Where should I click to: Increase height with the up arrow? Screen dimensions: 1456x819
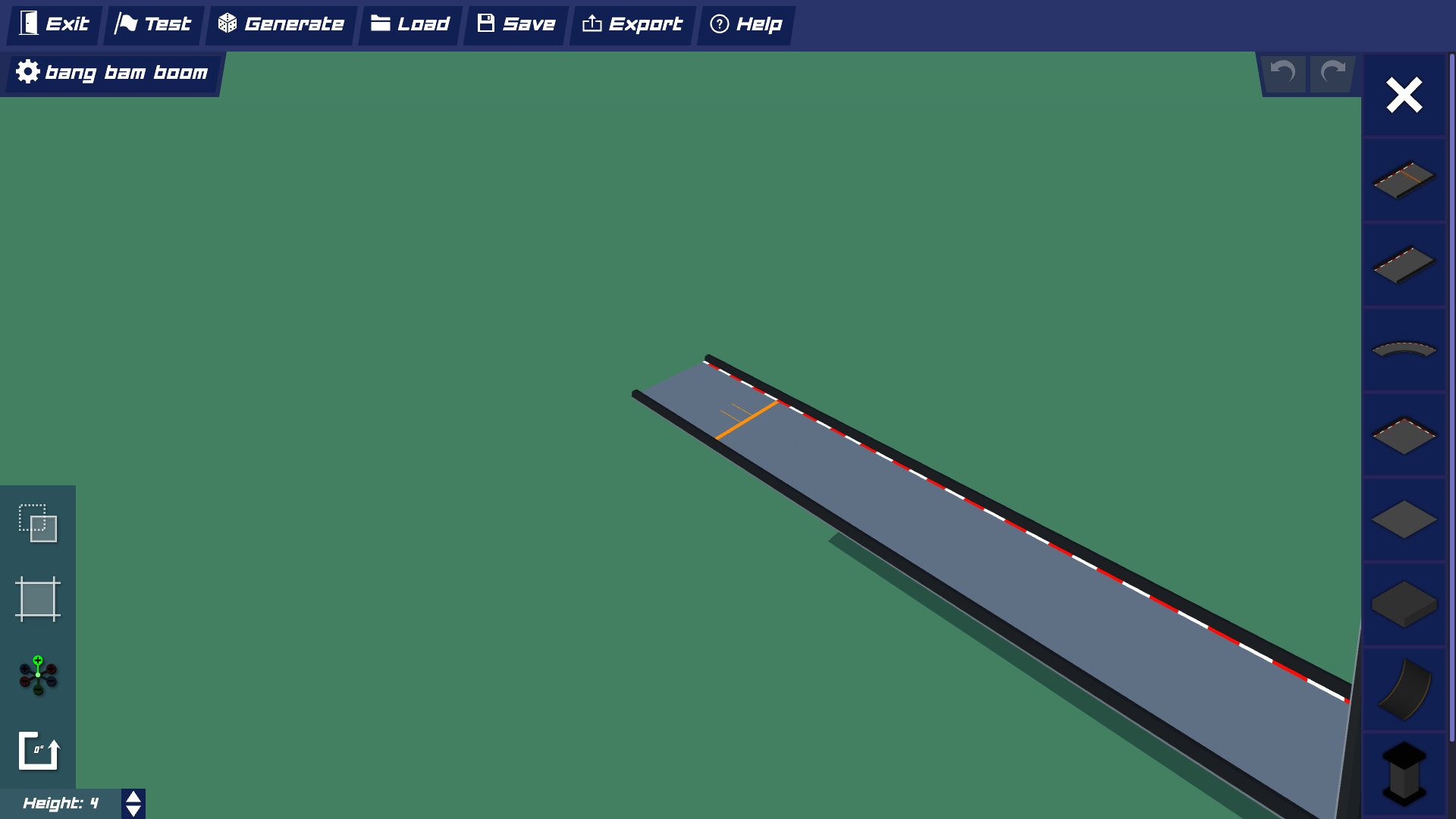pyautogui.click(x=133, y=797)
